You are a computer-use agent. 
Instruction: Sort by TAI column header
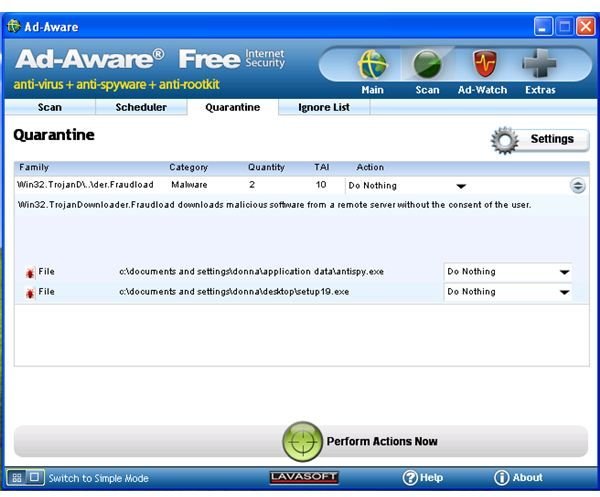[321, 167]
